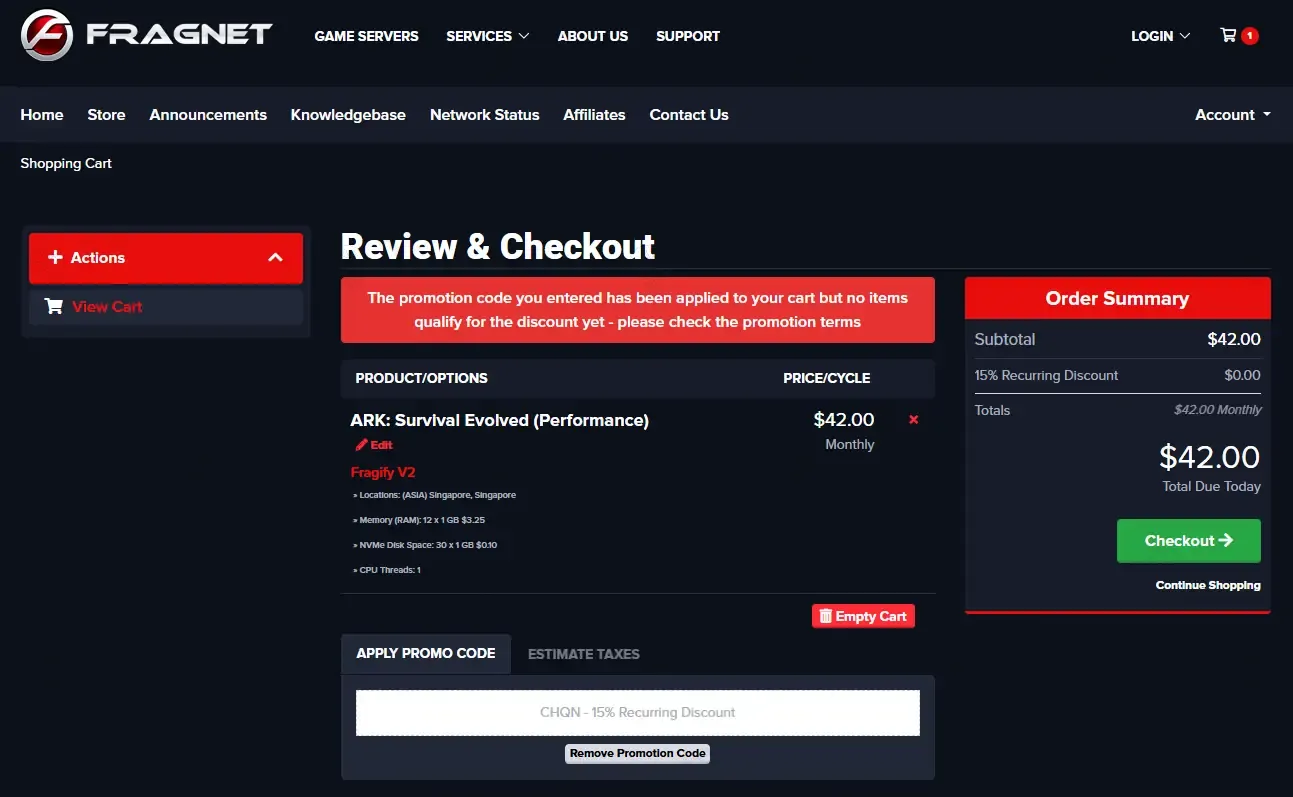This screenshot has height=797, width=1293.
Task: Empty the cart with red button
Action: pyautogui.click(x=863, y=616)
